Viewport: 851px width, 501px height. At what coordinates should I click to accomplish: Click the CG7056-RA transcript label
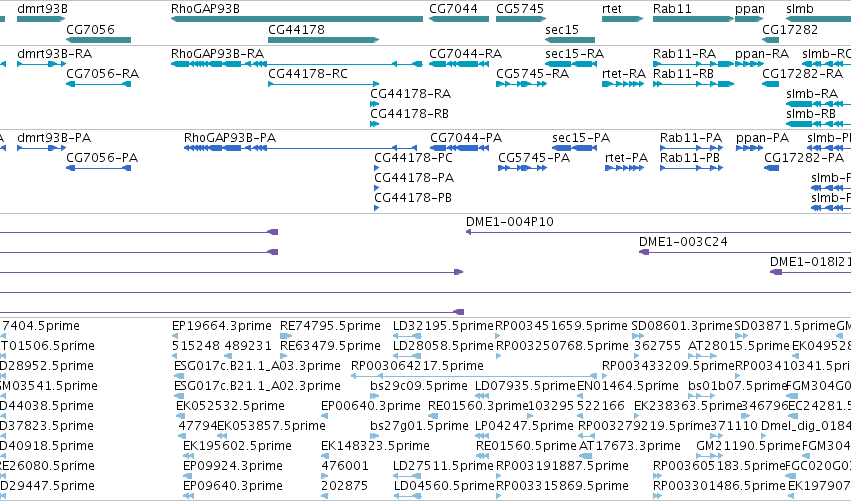[103, 74]
